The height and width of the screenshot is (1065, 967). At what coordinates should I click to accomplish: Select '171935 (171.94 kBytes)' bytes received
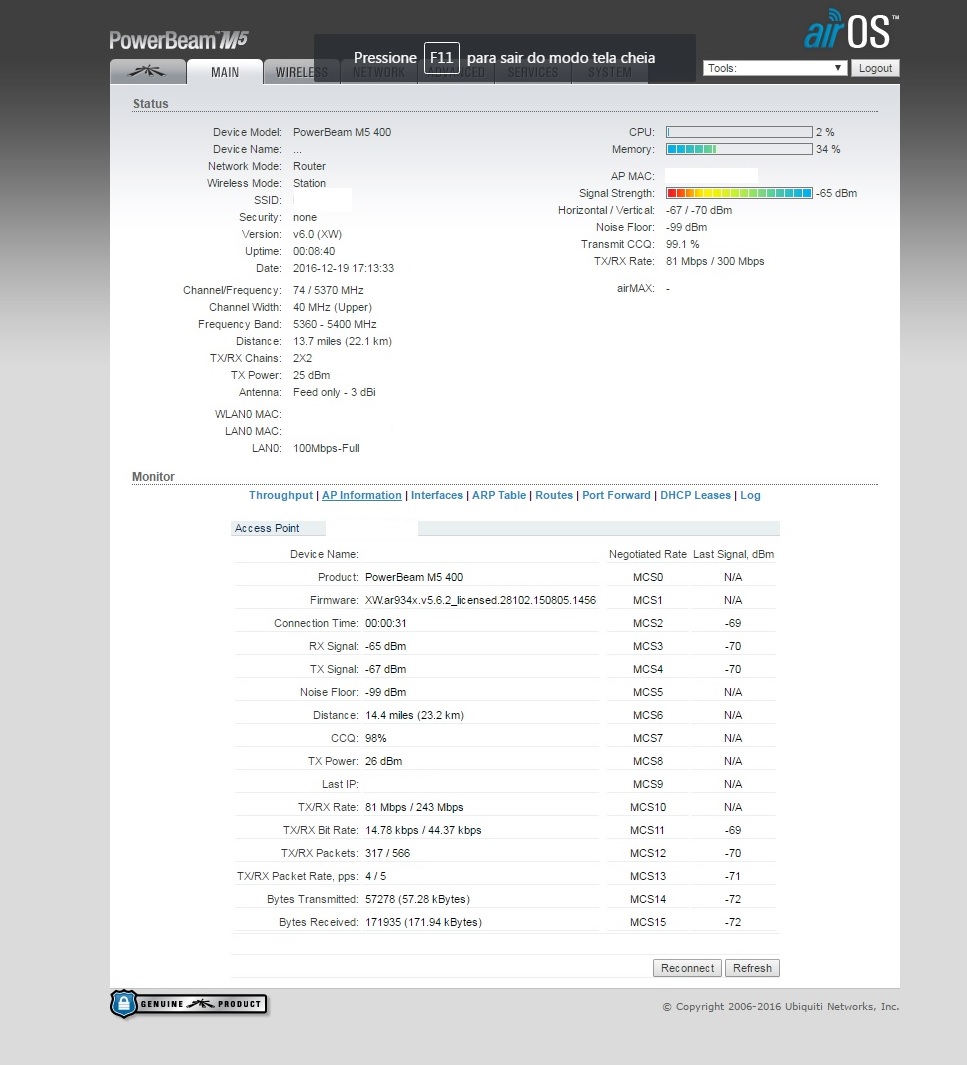[x=423, y=922]
